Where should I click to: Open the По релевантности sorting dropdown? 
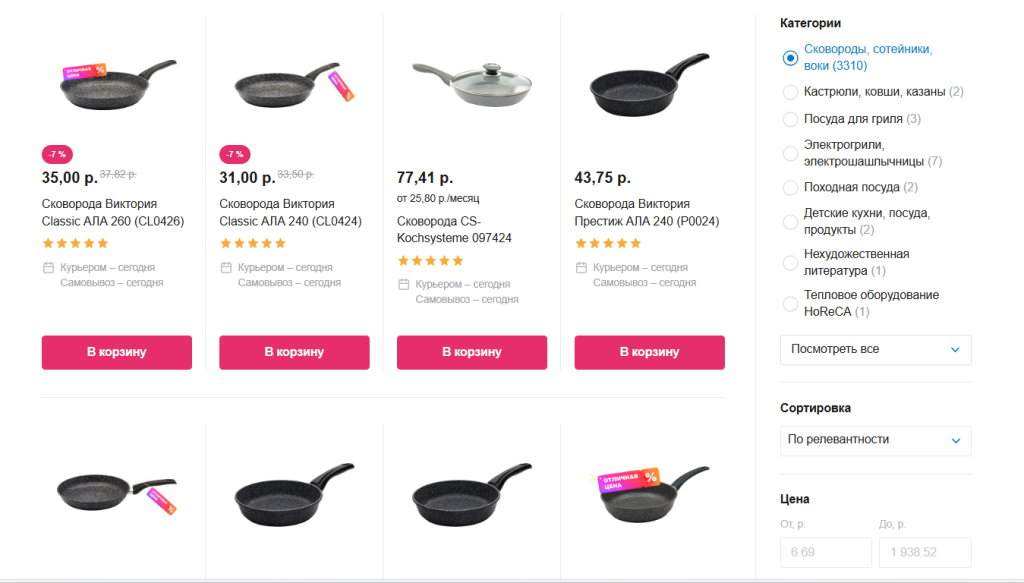point(875,440)
